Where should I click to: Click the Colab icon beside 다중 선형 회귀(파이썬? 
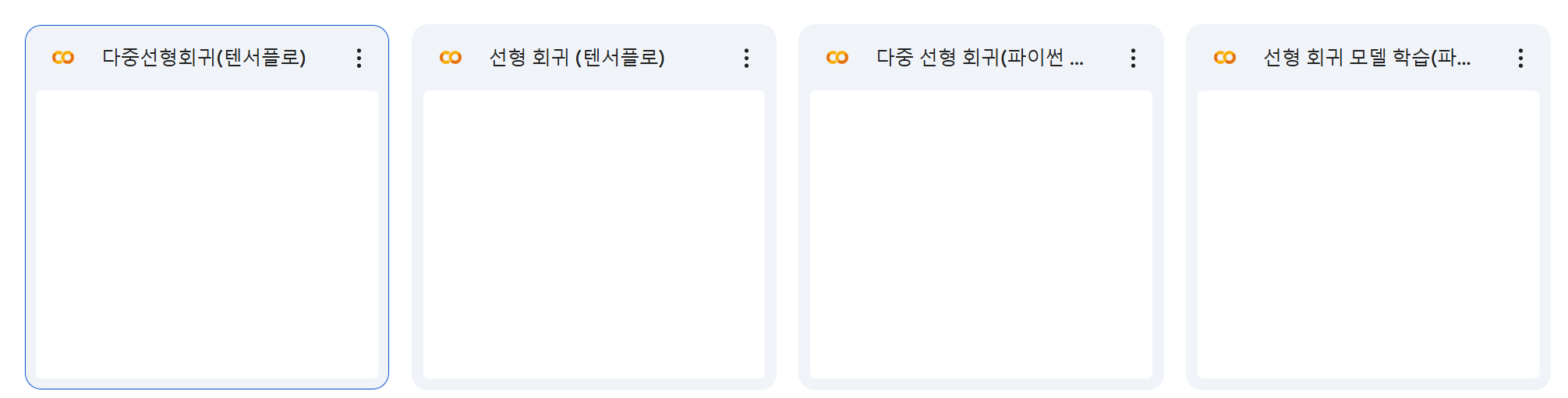point(837,58)
